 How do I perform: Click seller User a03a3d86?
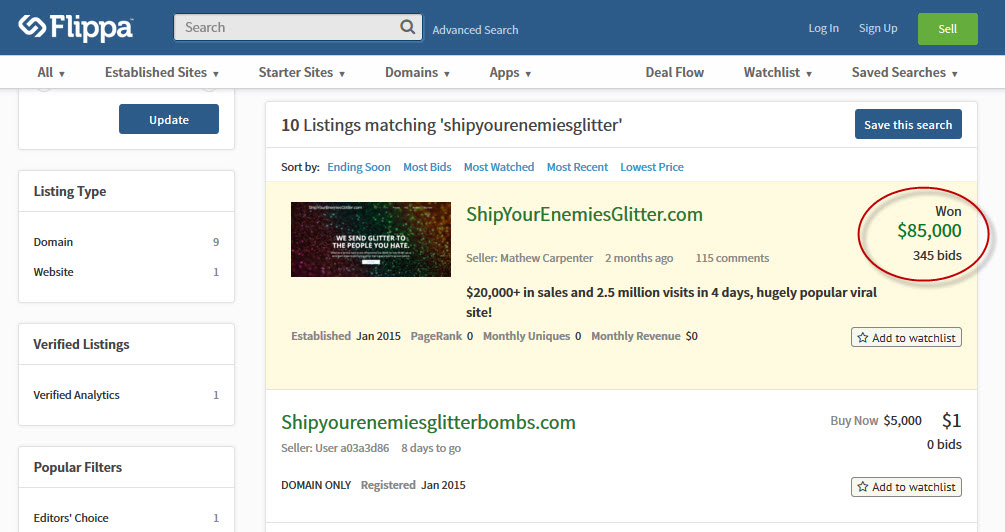[x=352, y=448]
